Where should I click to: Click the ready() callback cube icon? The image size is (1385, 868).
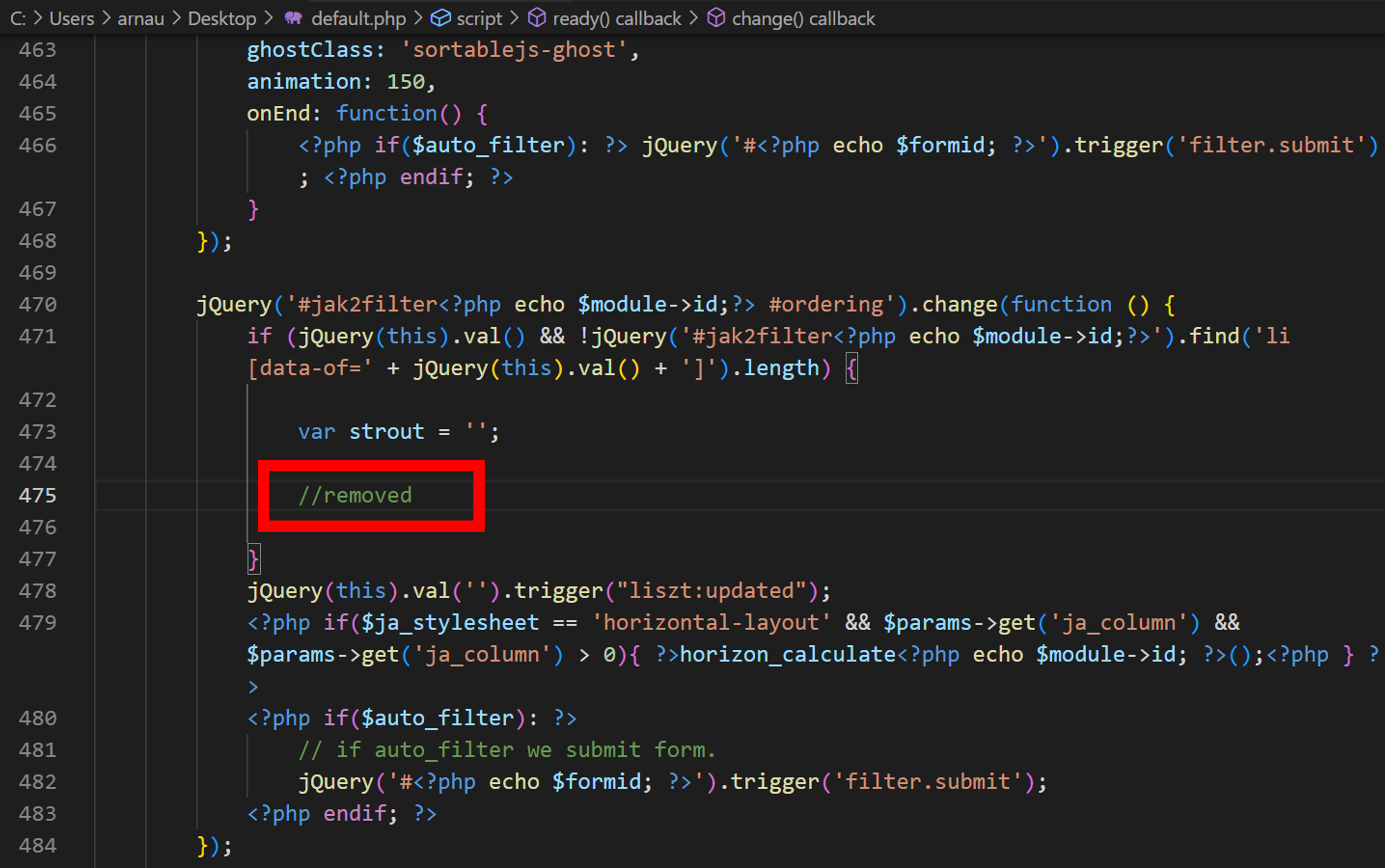(x=537, y=19)
